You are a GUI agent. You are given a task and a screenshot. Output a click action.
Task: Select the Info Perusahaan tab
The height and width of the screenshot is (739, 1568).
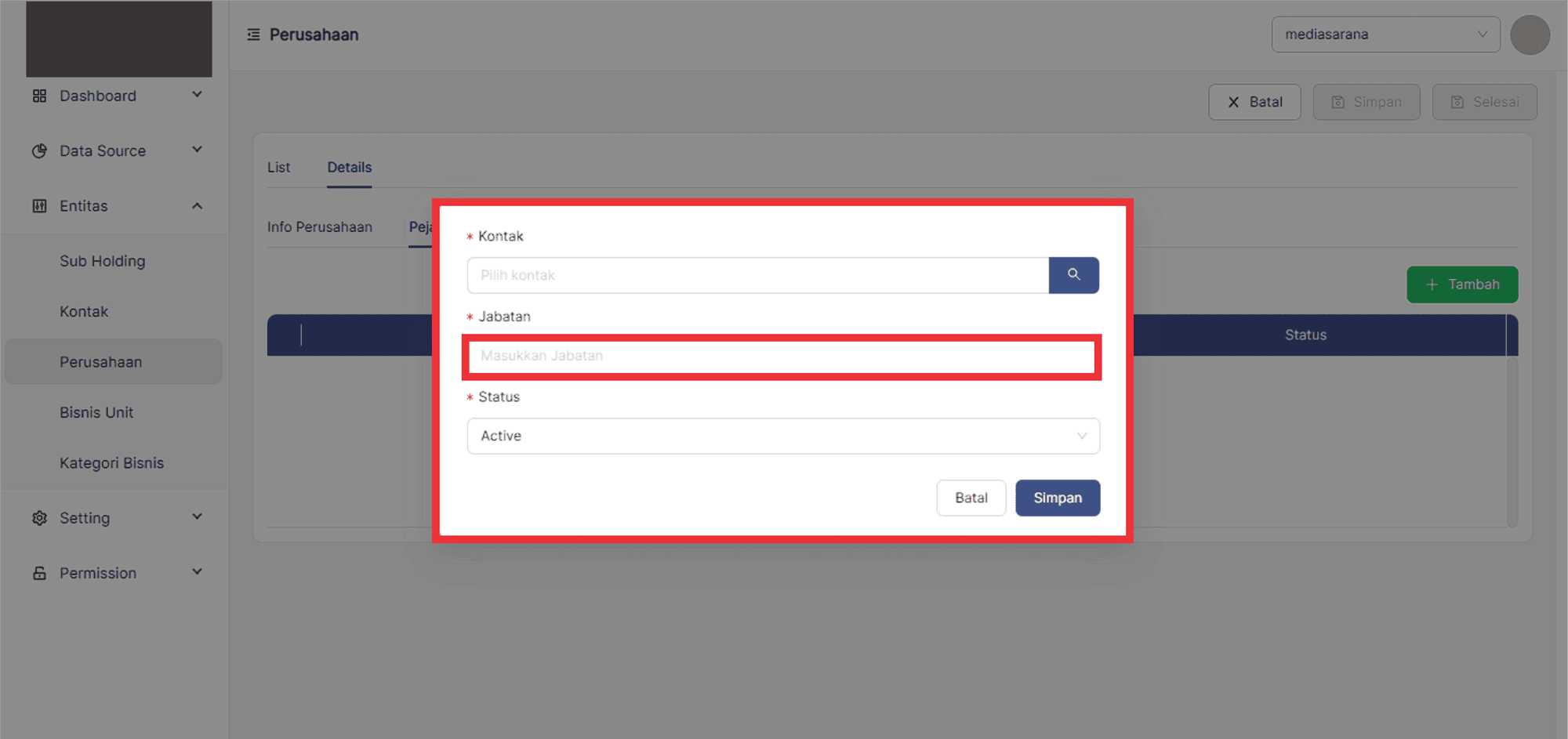pos(320,226)
